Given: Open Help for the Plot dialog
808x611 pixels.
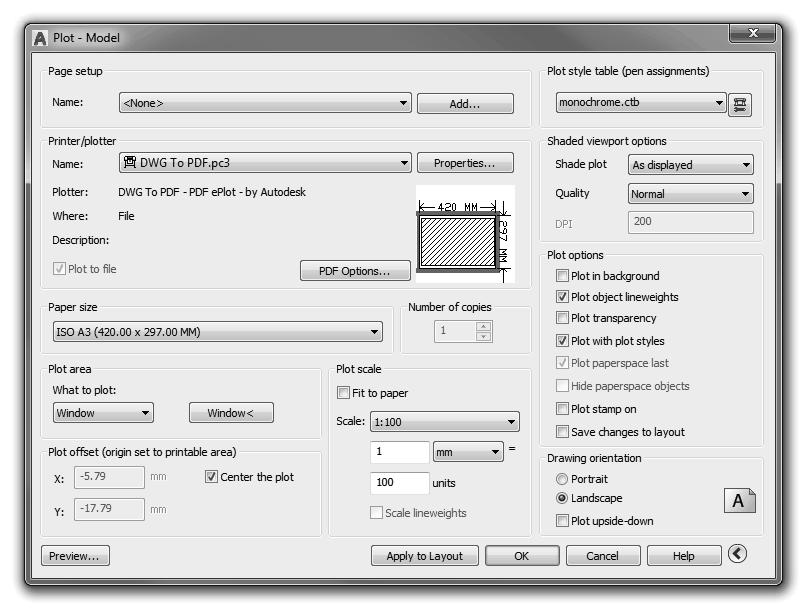Looking at the screenshot, I should pos(684,556).
